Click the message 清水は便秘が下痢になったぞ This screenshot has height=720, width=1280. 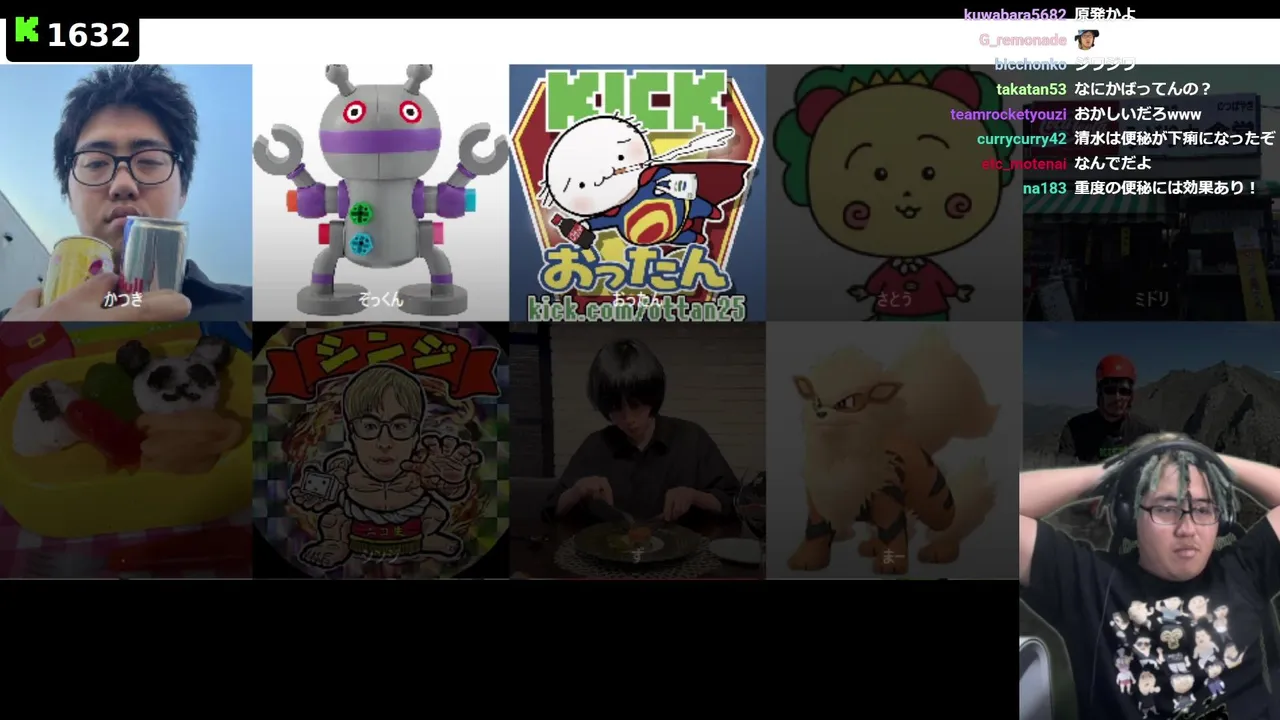pyautogui.click(x=1175, y=139)
